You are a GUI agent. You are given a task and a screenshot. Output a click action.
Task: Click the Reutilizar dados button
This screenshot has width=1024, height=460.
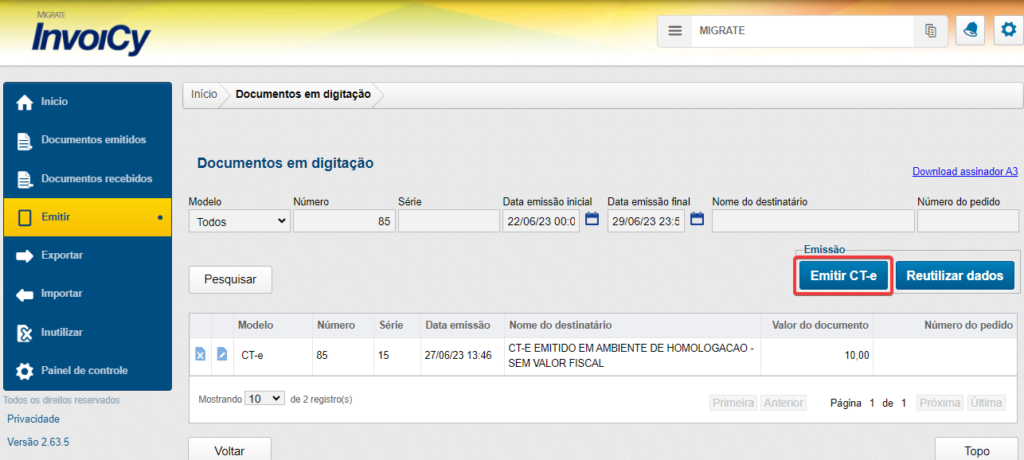(x=955, y=275)
